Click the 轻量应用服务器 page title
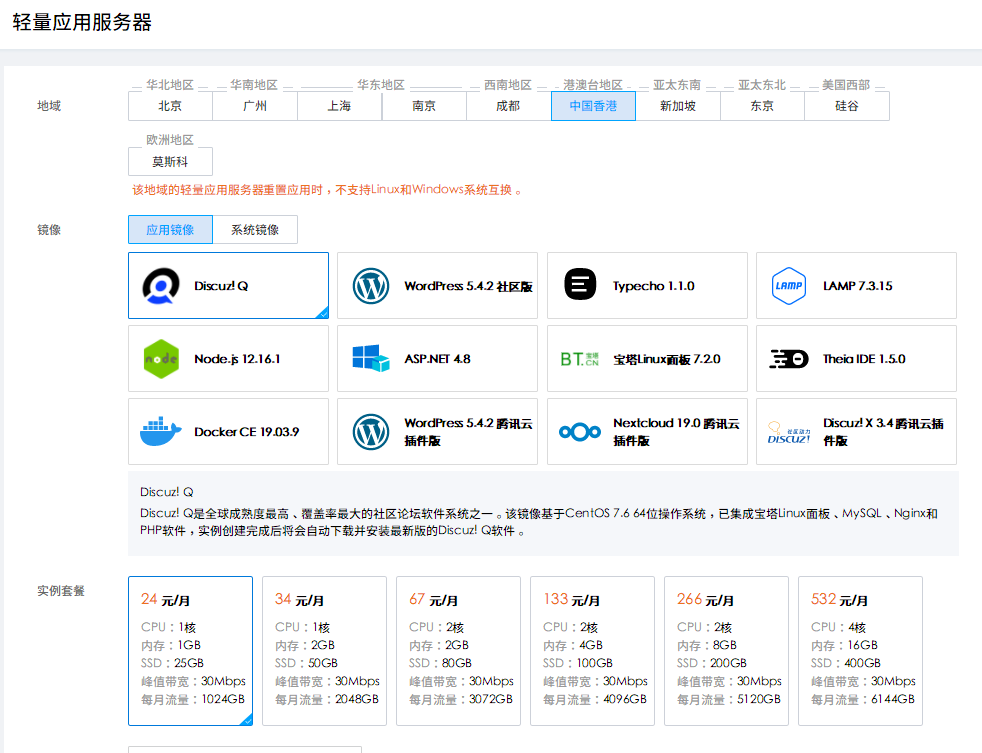This screenshot has height=753, width=982. coord(82,23)
